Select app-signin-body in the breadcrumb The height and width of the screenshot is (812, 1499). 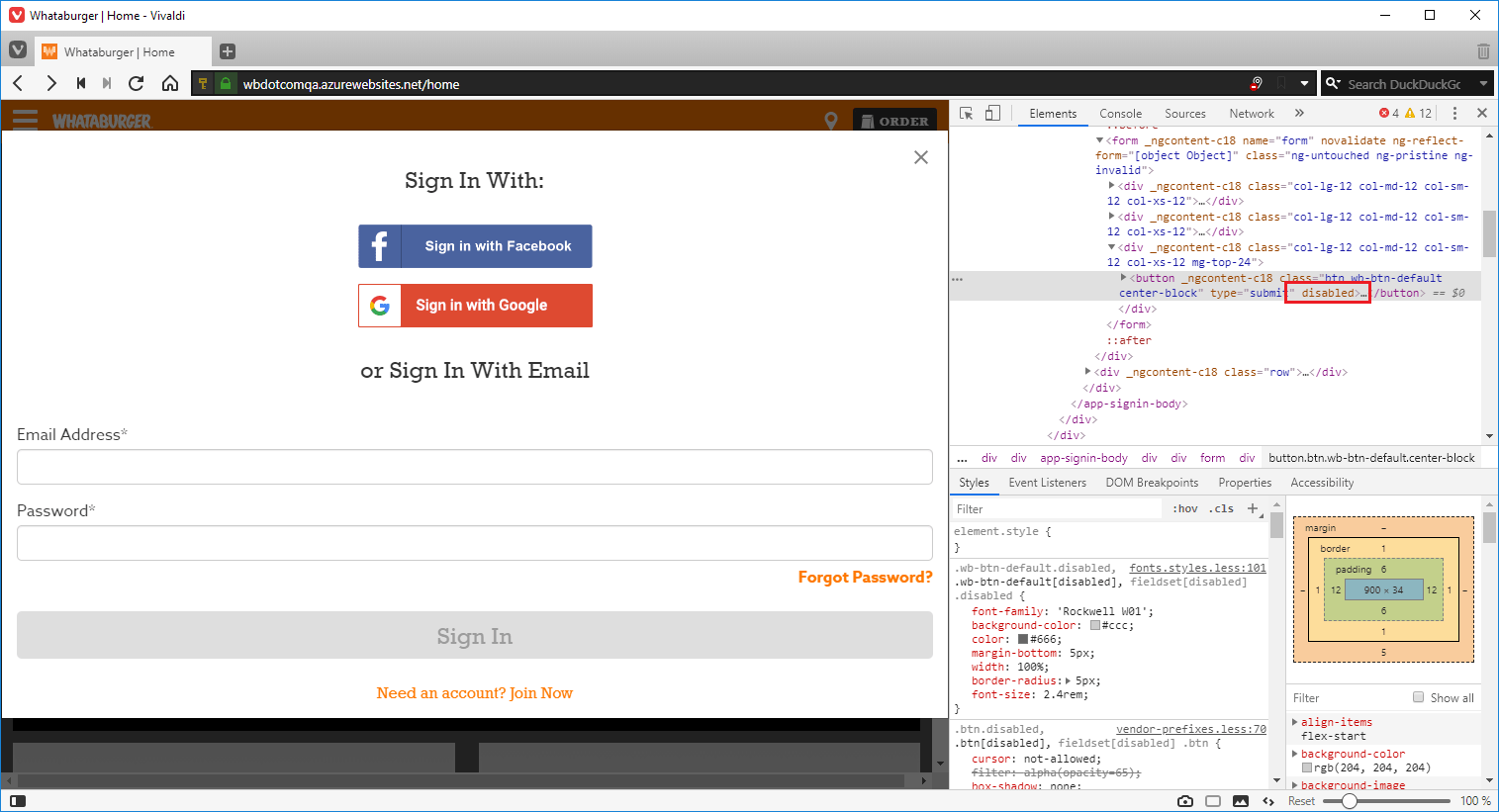coord(1083,458)
